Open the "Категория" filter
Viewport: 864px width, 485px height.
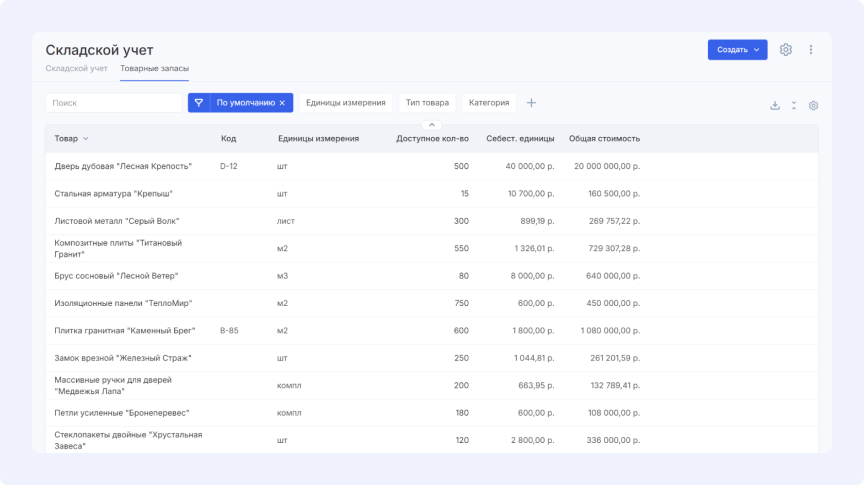click(489, 103)
